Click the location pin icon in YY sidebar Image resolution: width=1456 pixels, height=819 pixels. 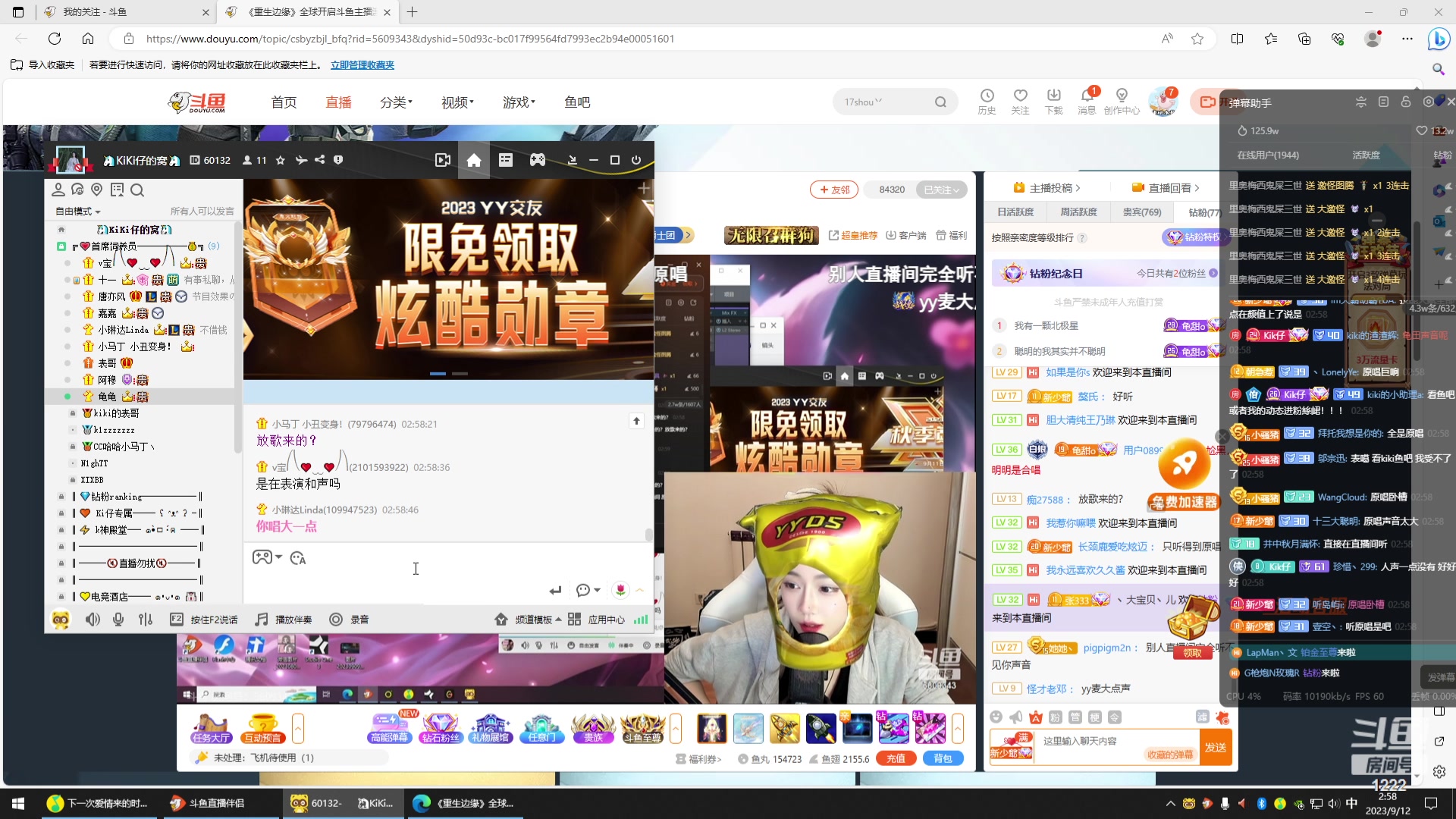point(96,190)
